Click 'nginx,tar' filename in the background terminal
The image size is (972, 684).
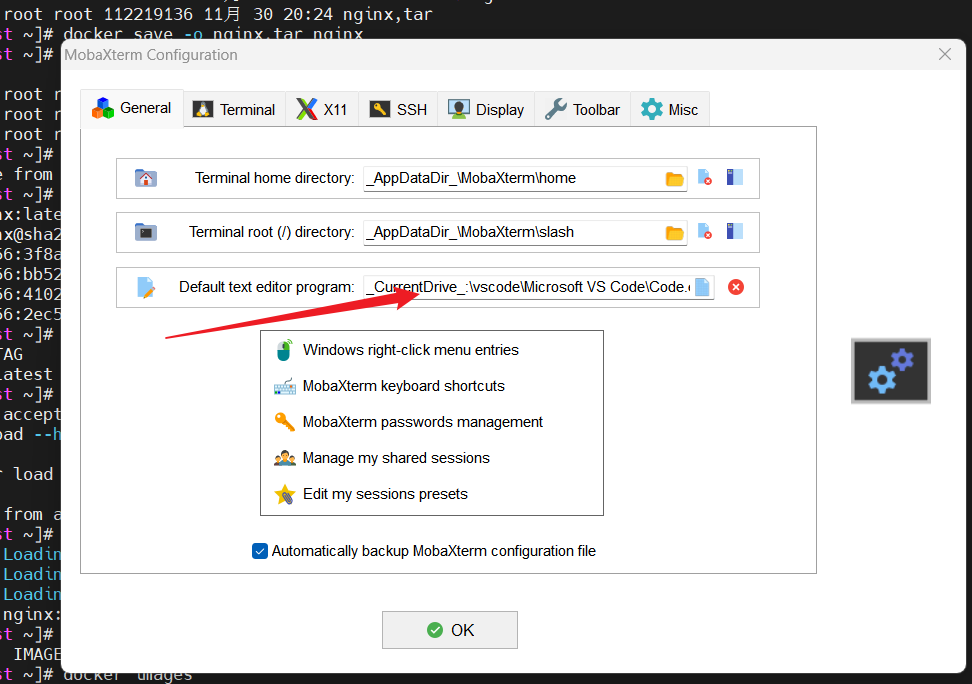pos(387,14)
